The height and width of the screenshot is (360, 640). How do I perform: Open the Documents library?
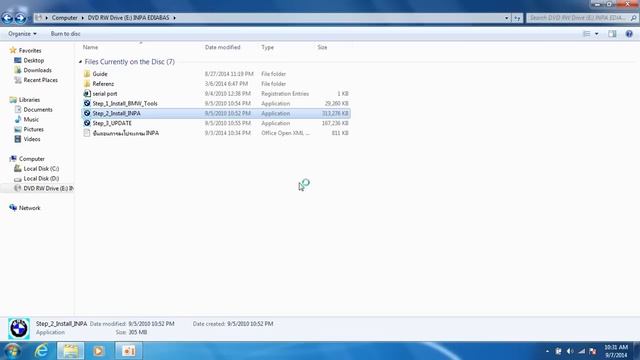tap(38, 110)
